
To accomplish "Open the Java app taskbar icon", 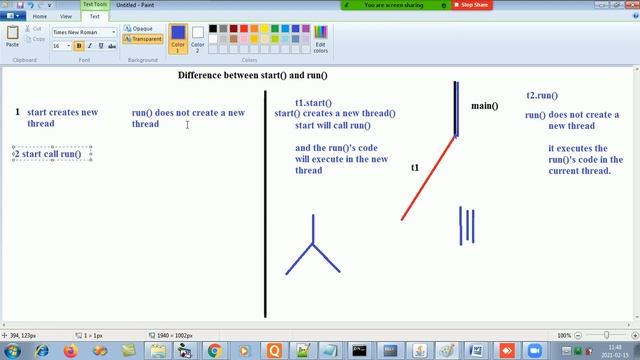I will (x=420, y=351).
